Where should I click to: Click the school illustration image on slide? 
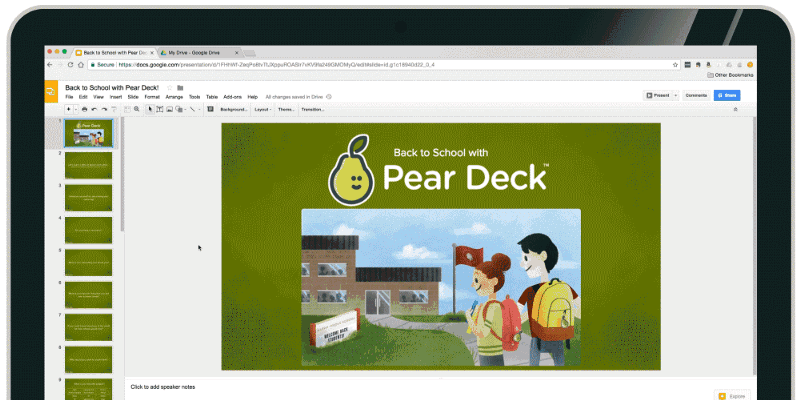point(441,287)
